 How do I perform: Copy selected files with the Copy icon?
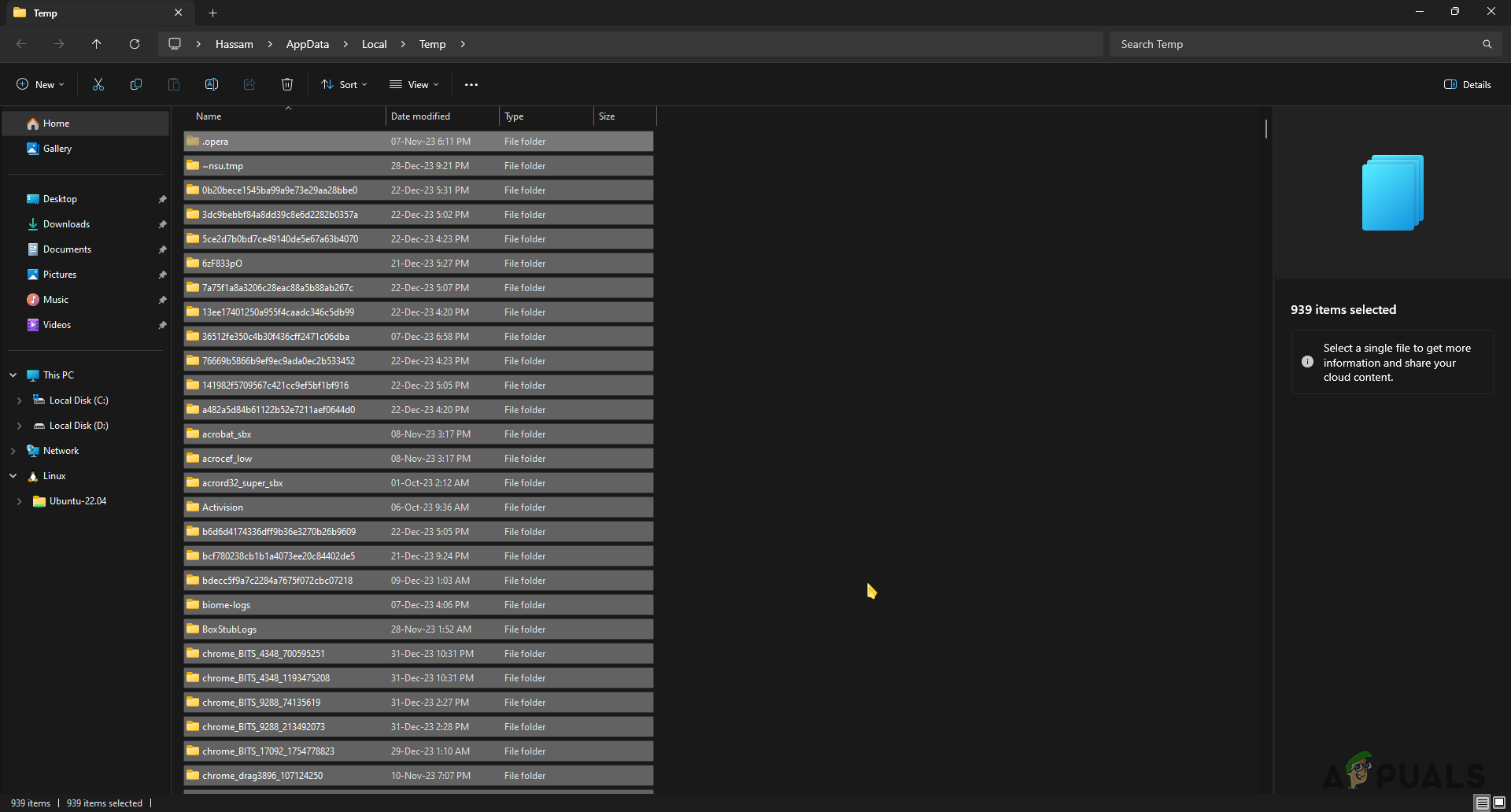coord(135,84)
